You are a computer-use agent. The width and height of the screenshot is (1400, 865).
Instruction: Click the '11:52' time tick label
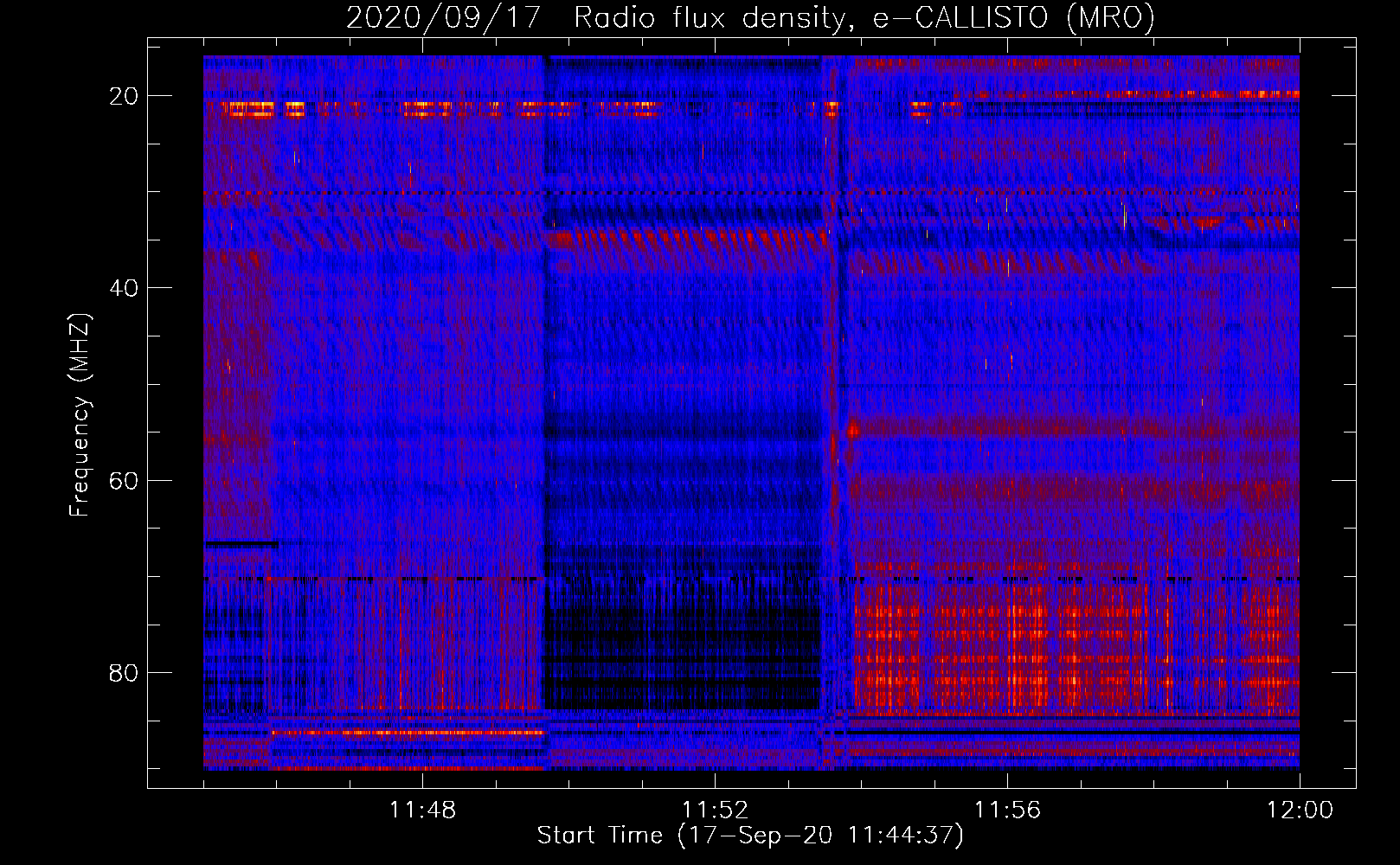tap(715, 811)
